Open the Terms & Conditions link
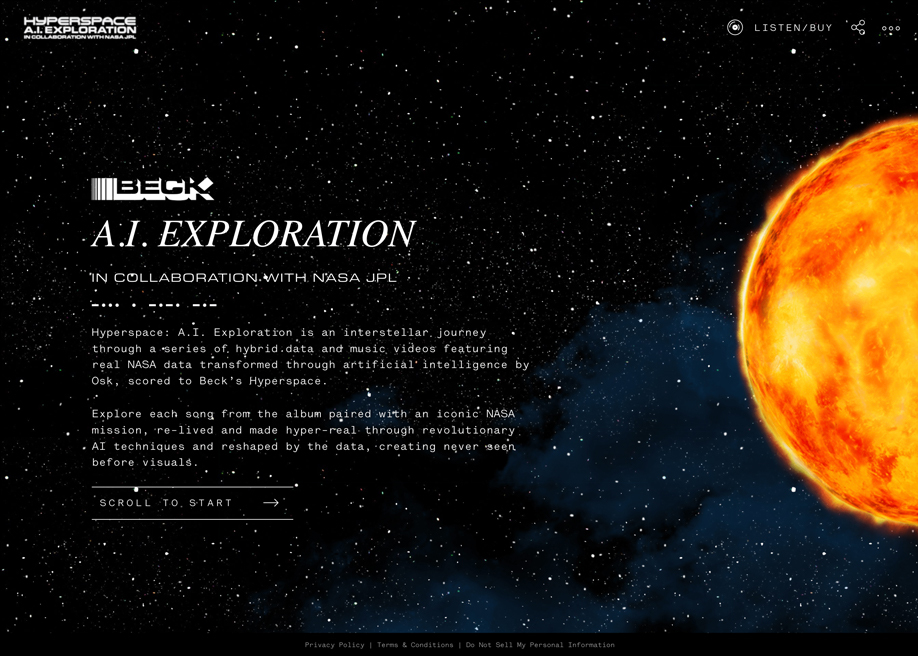The width and height of the screenshot is (918, 656). pos(413,645)
